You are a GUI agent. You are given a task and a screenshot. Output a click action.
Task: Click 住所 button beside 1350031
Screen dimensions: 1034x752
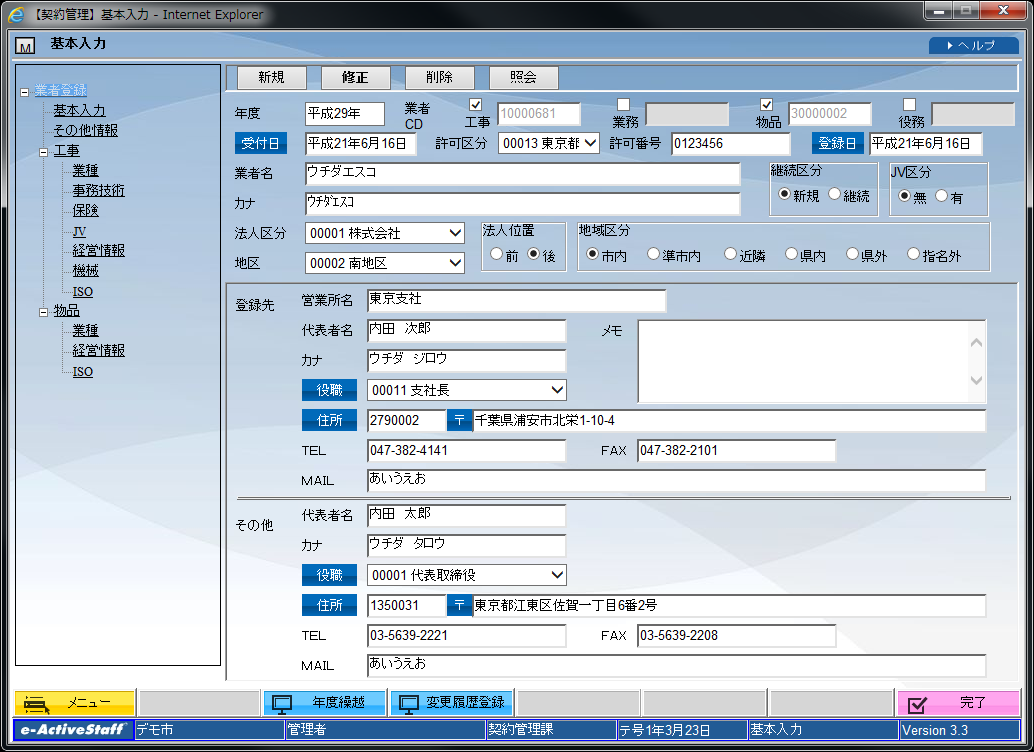click(329, 605)
